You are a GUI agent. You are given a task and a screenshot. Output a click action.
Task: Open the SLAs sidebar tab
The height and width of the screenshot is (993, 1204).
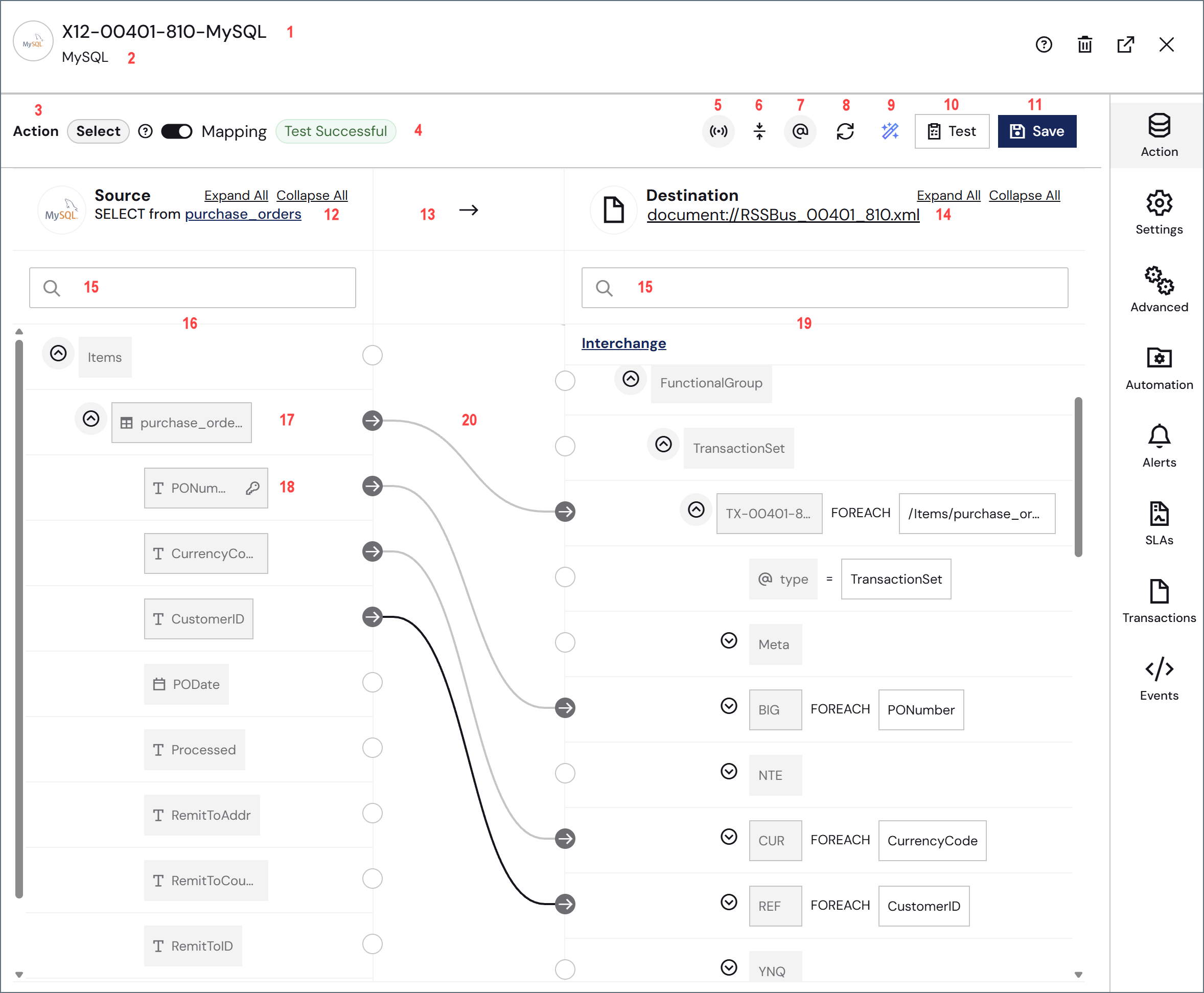1159,524
